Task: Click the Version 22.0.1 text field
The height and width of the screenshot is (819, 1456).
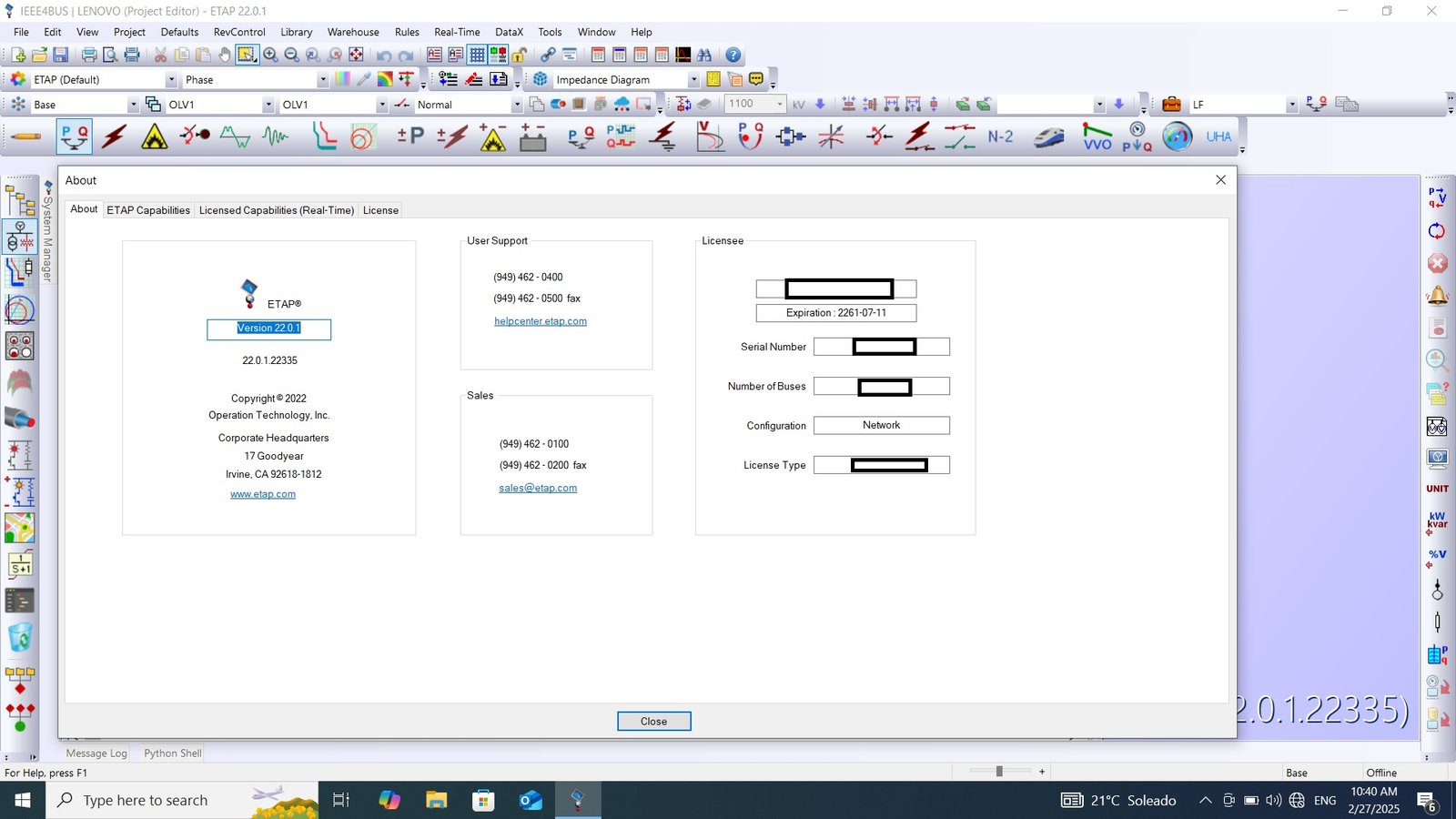Action: click(x=268, y=329)
